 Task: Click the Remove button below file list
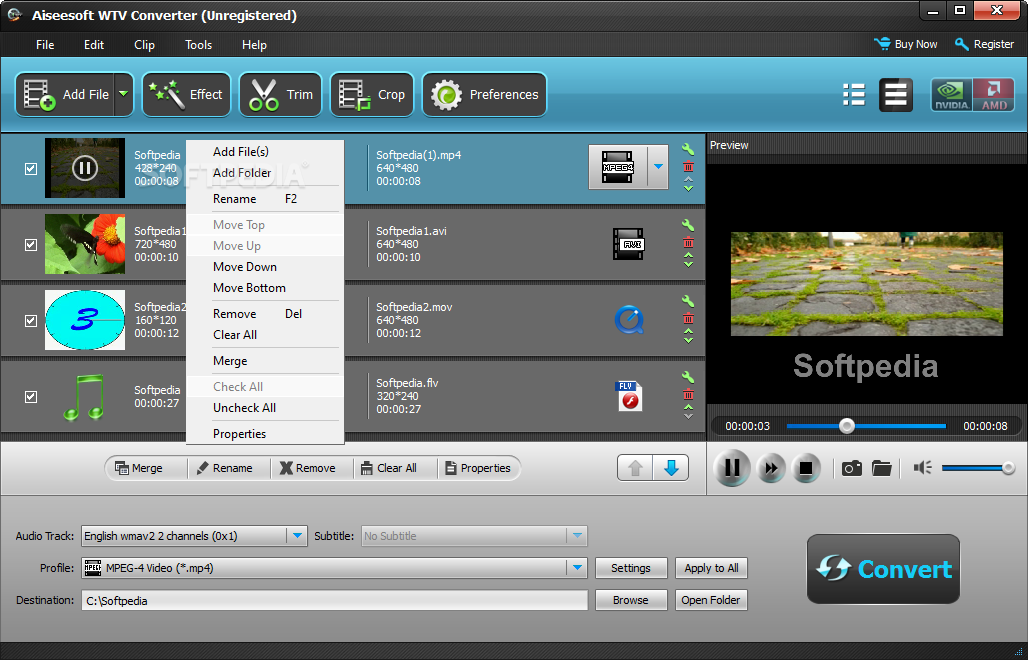point(307,468)
